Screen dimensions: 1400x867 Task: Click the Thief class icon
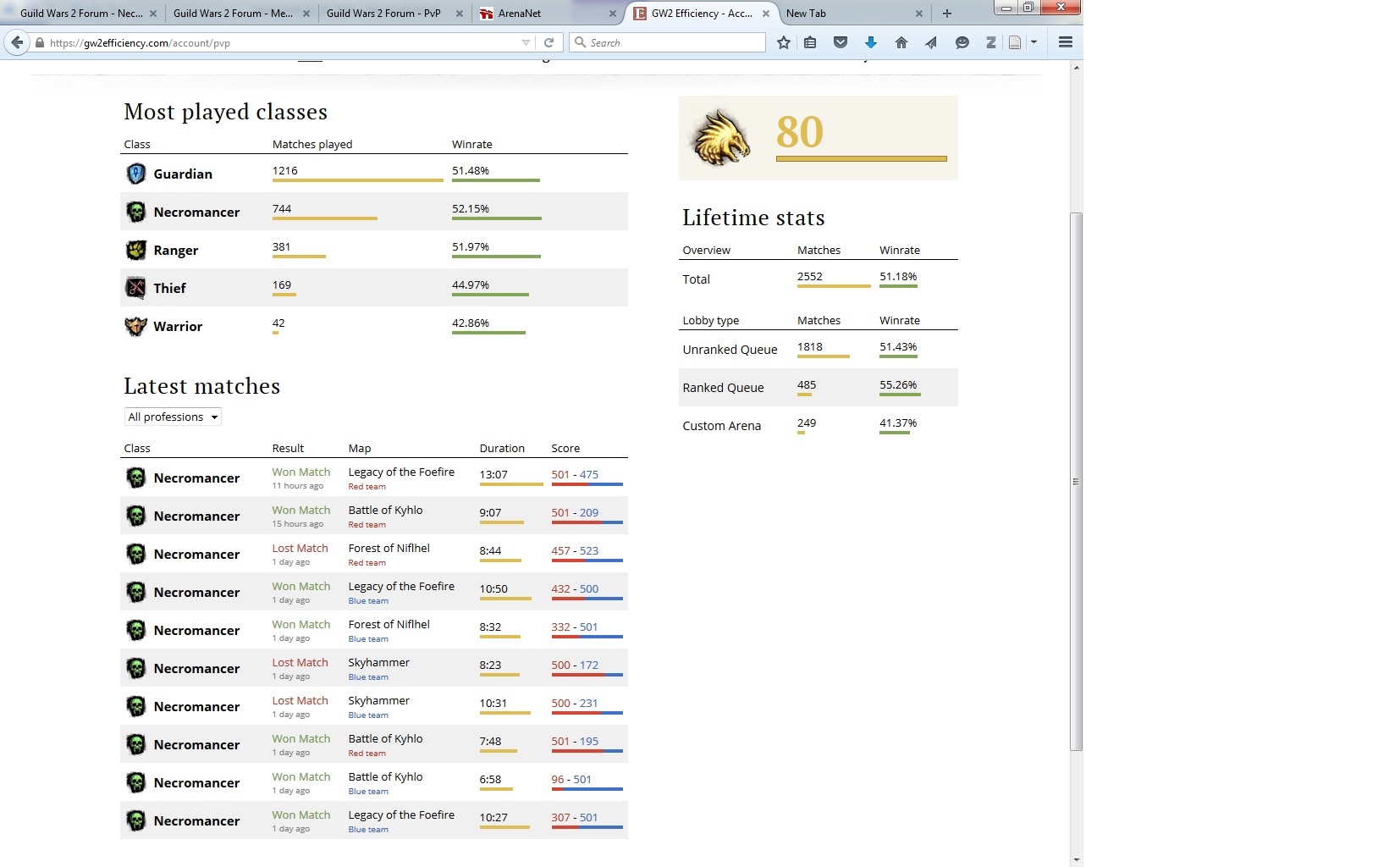point(135,288)
